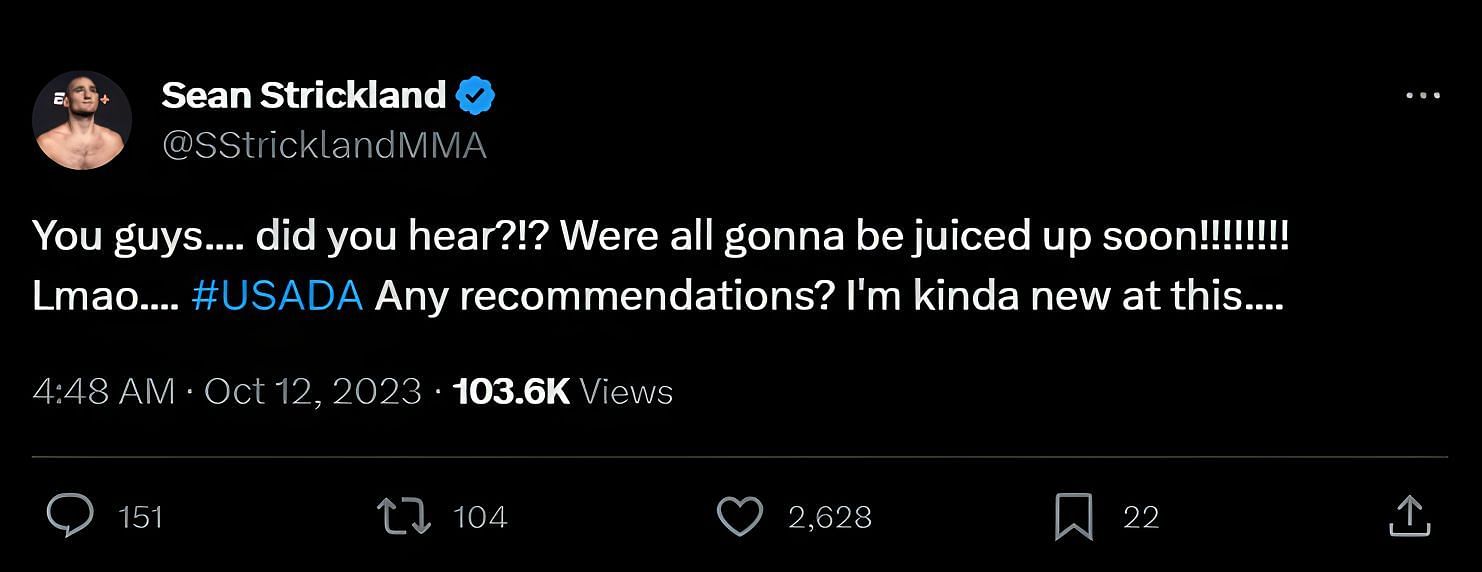Click the 104 reposts count
The image size is (1482, 572).
(480, 517)
